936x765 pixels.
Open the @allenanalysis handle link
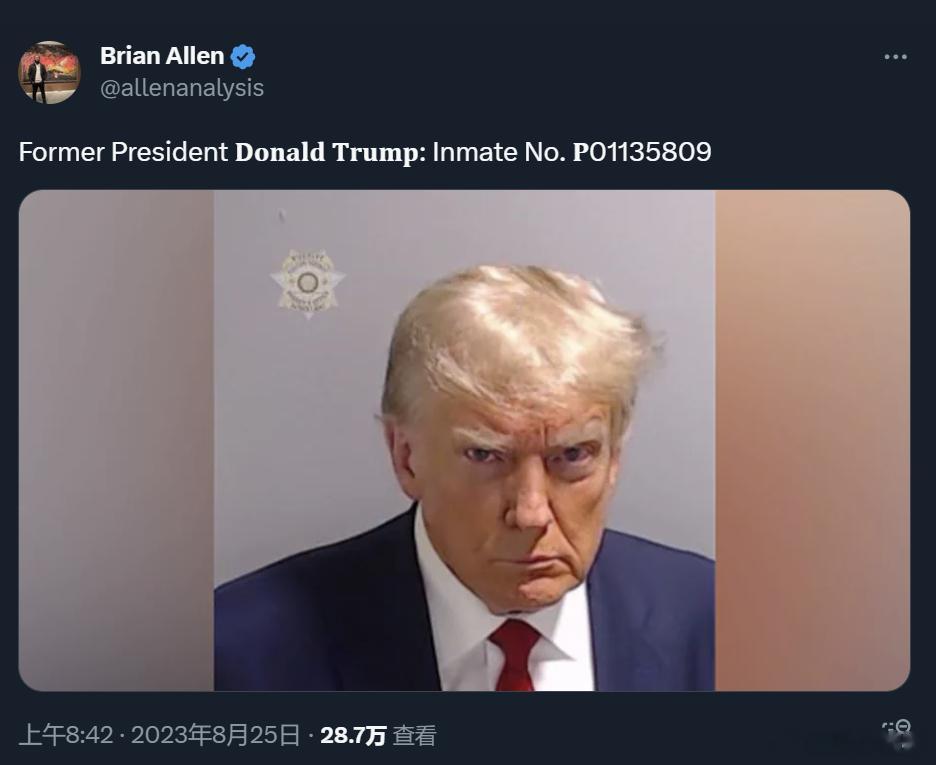point(182,88)
